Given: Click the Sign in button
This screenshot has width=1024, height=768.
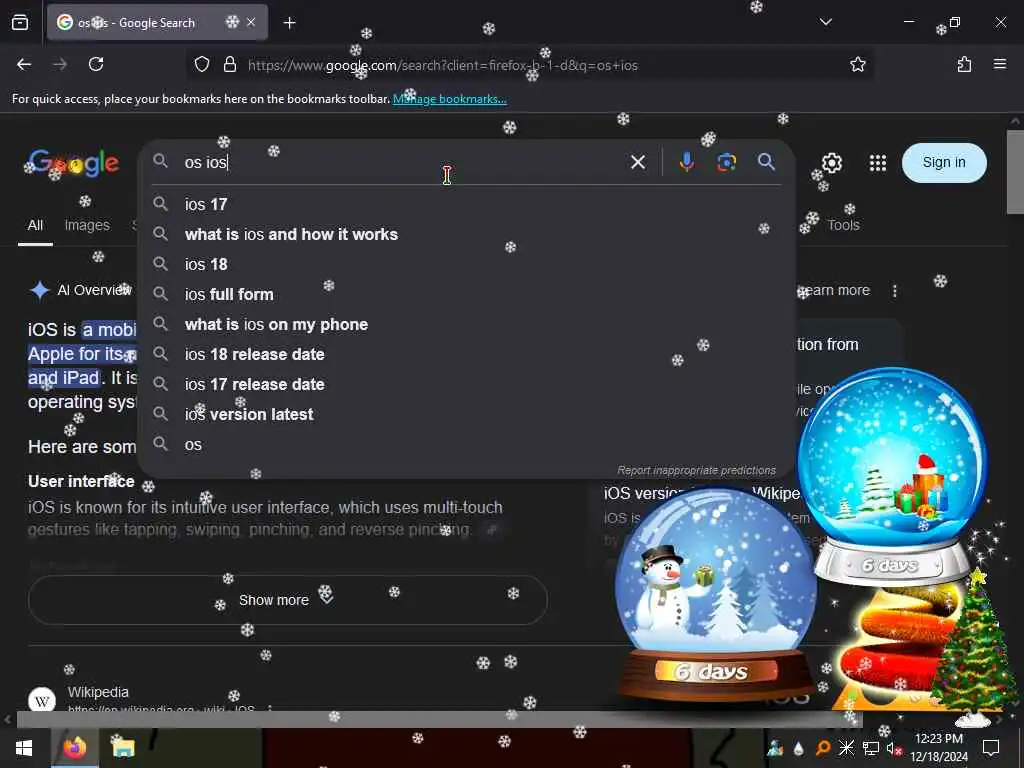Looking at the screenshot, I should [x=944, y=163].
